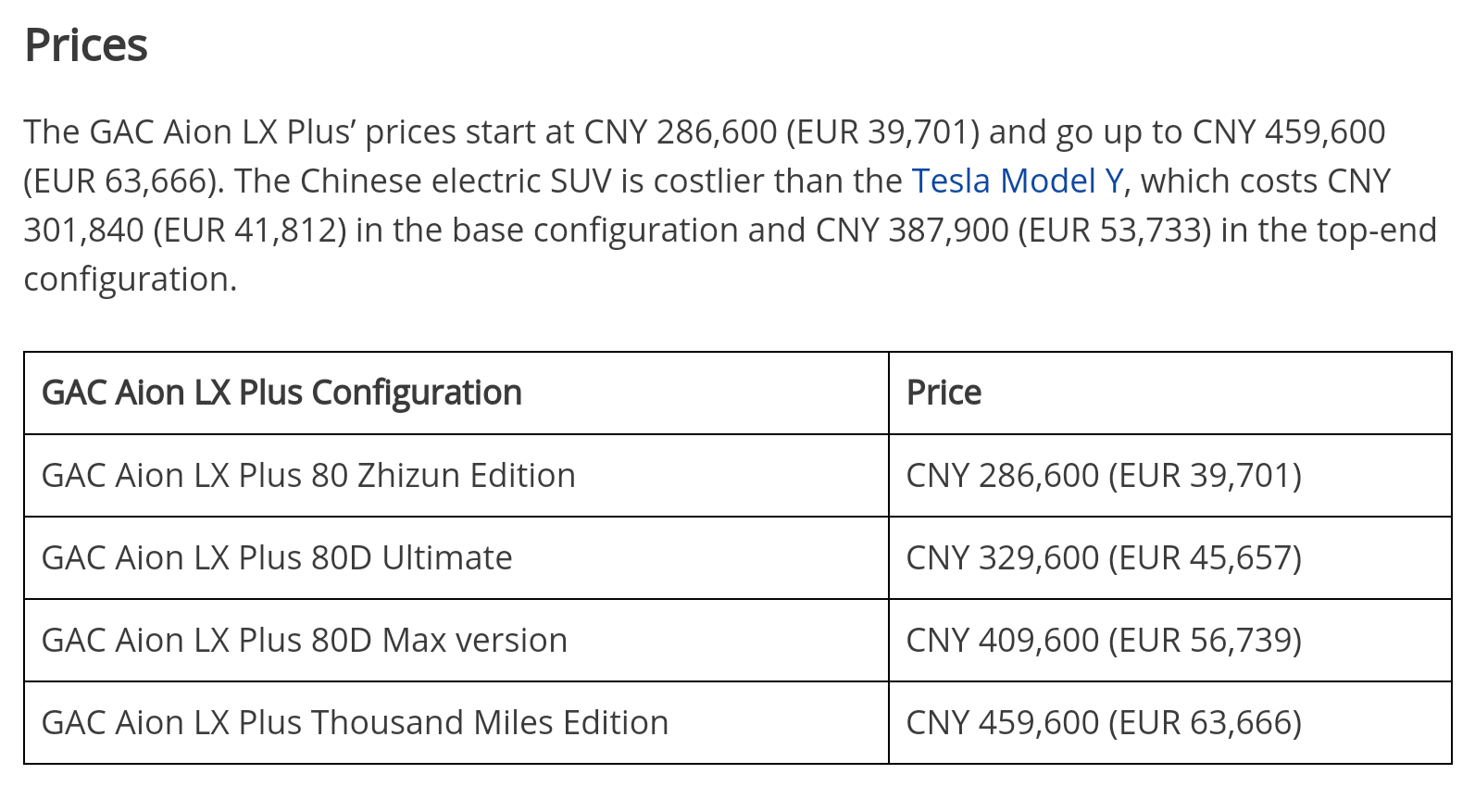This screenshot has width=1475, height=812.
Task: Click table price cell CNY 409,600 (EUR 56,739)
Action: 1104,641
